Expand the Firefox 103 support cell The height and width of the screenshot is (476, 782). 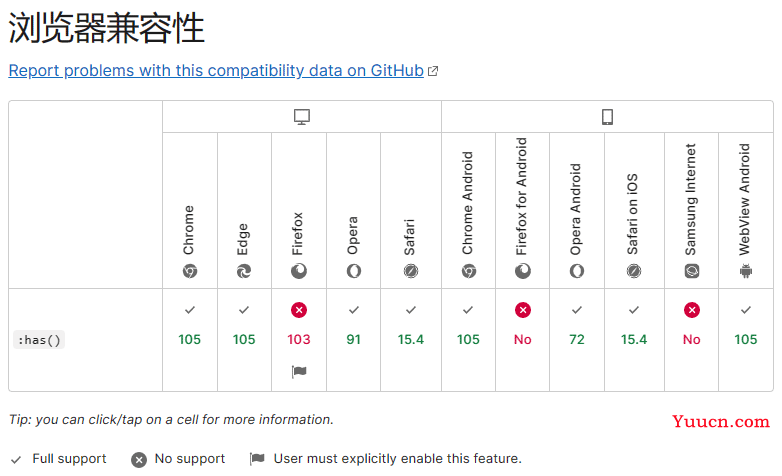(x=299, y=340)
